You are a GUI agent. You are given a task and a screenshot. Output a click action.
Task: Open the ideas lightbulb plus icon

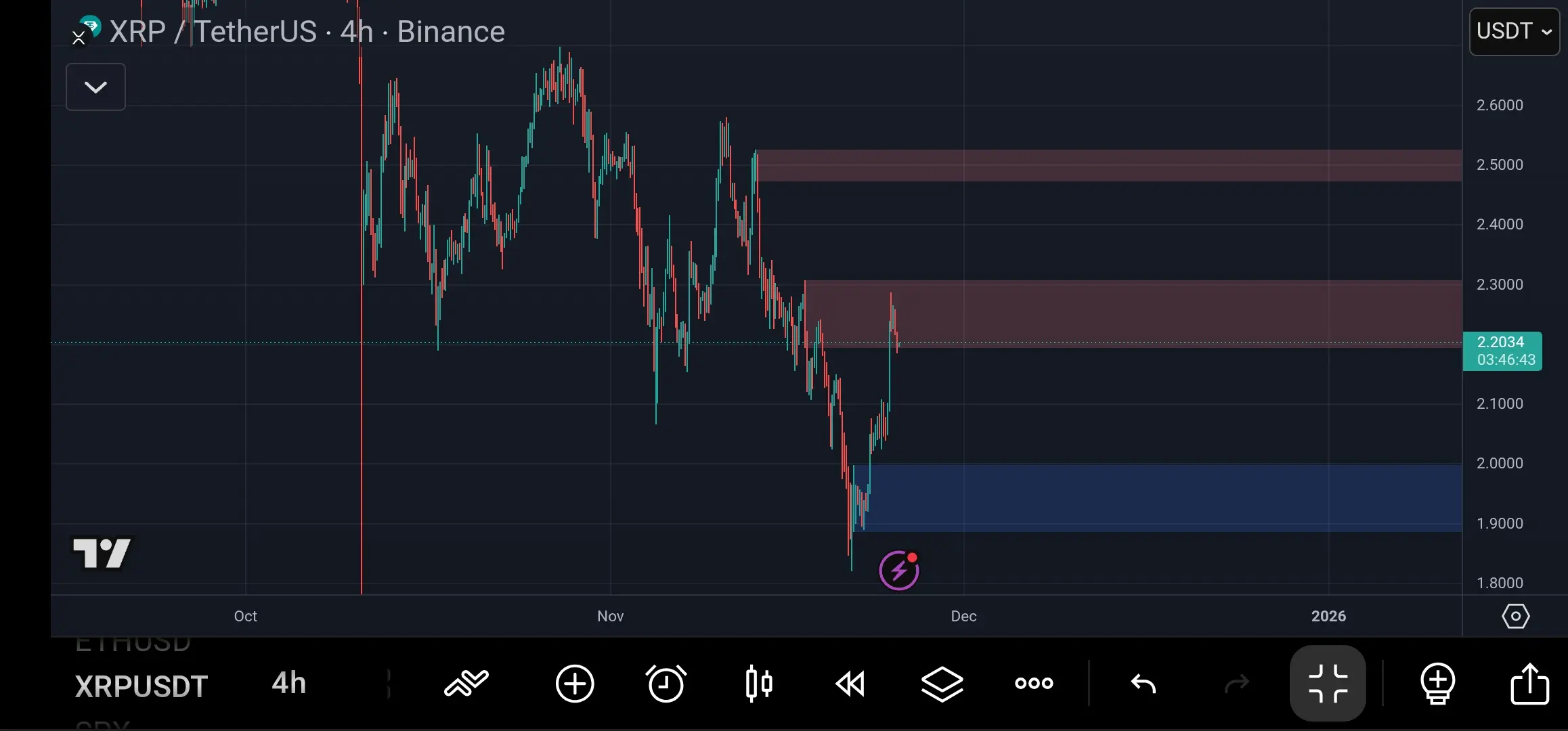(x=1437, y=684)
